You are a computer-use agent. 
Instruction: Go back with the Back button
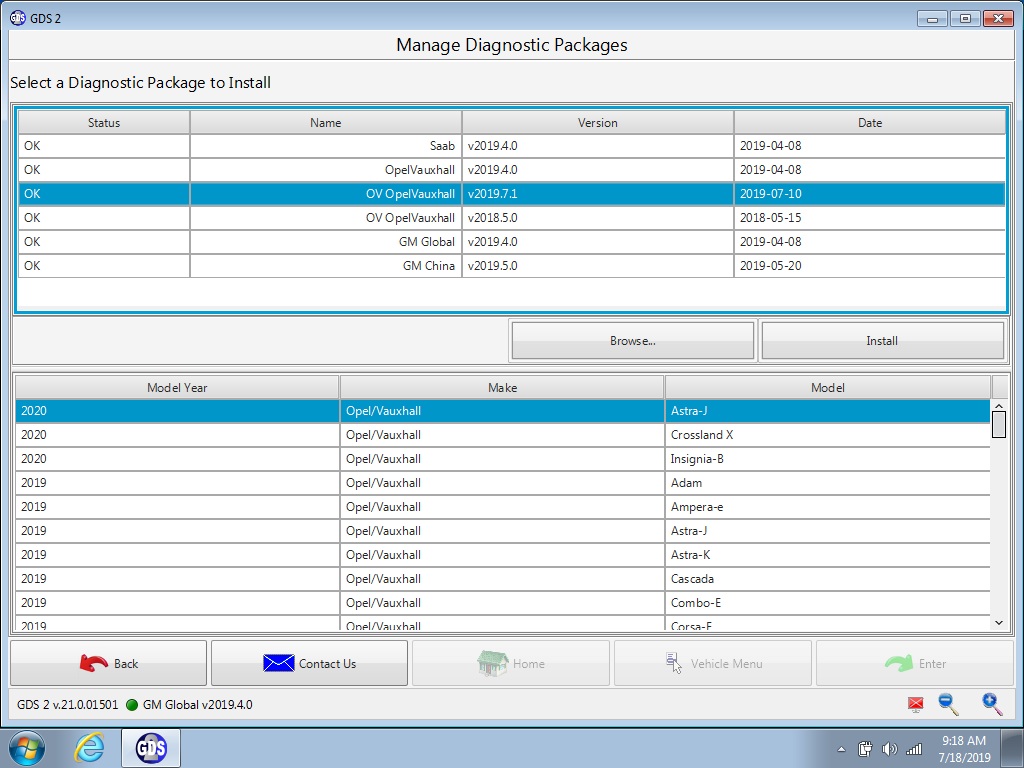[108, 664]
